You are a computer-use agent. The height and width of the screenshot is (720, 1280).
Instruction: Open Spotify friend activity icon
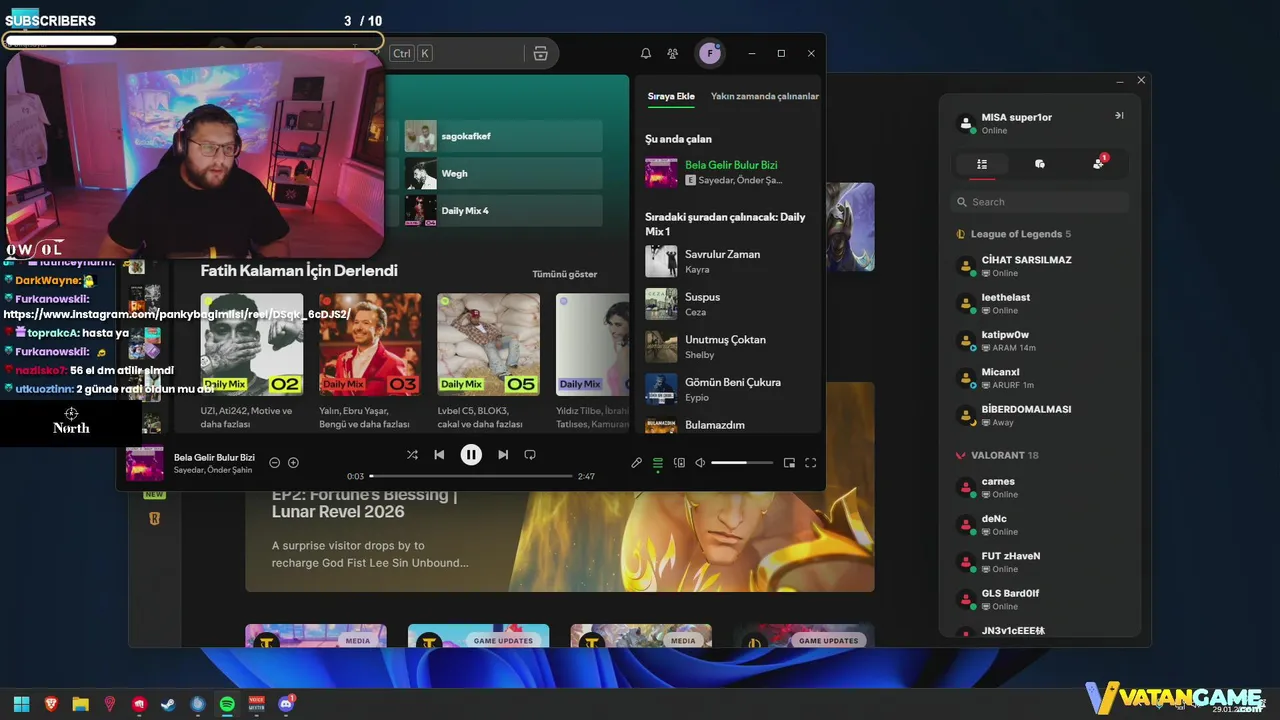click(x=673, y=53)
